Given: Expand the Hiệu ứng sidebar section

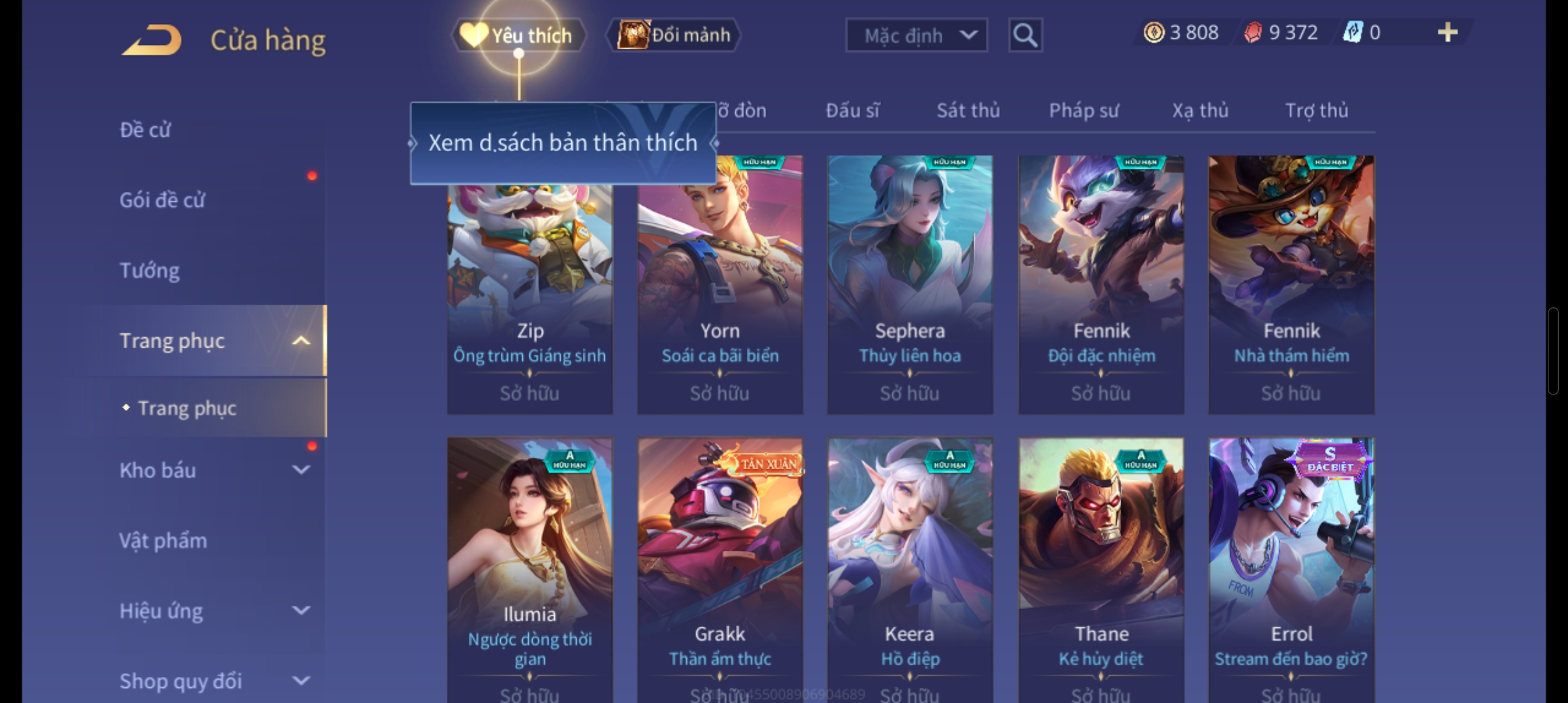Looking at the screenshot, I should [301, 611].
